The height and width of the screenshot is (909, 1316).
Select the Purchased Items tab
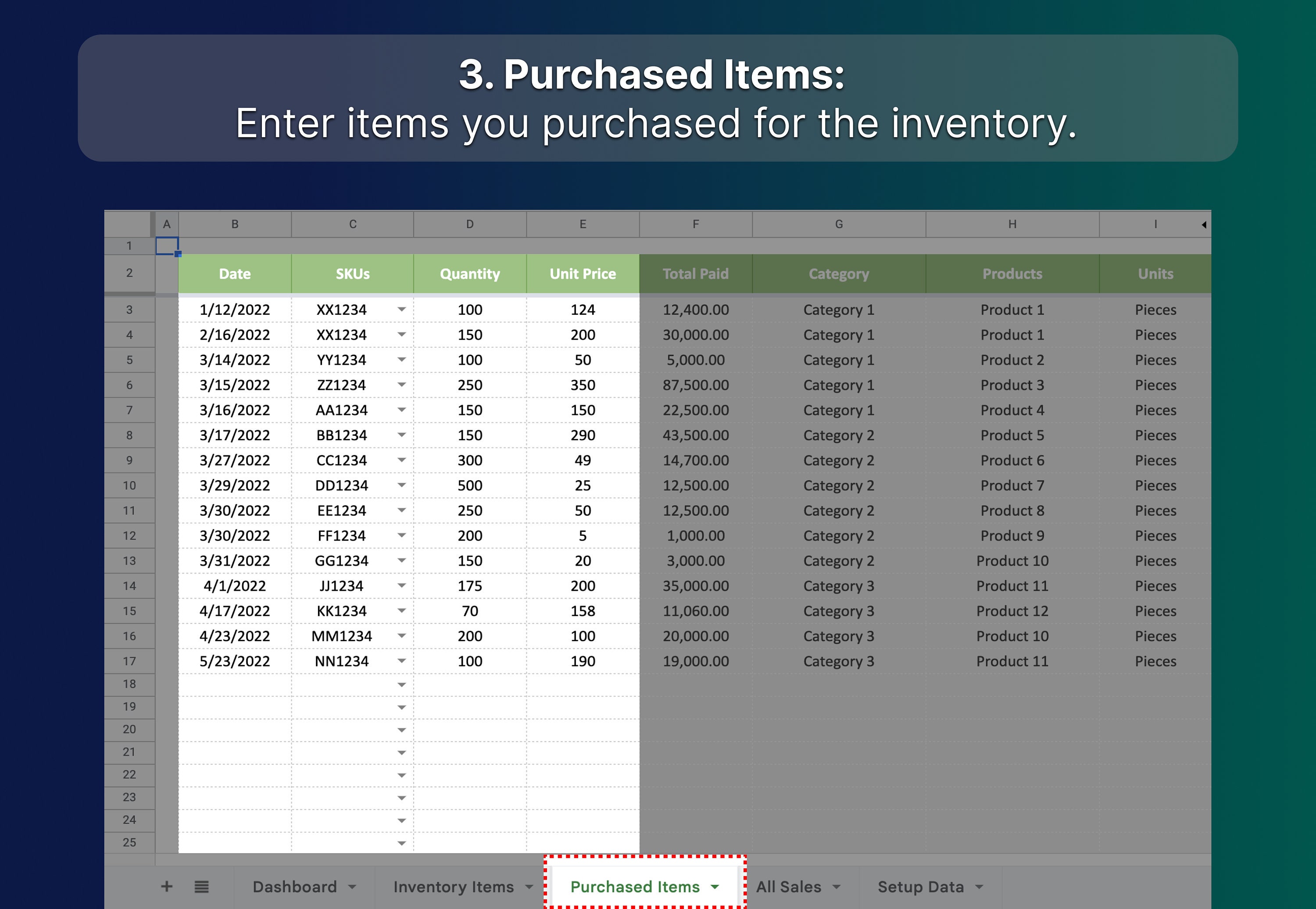click(635, 886)
